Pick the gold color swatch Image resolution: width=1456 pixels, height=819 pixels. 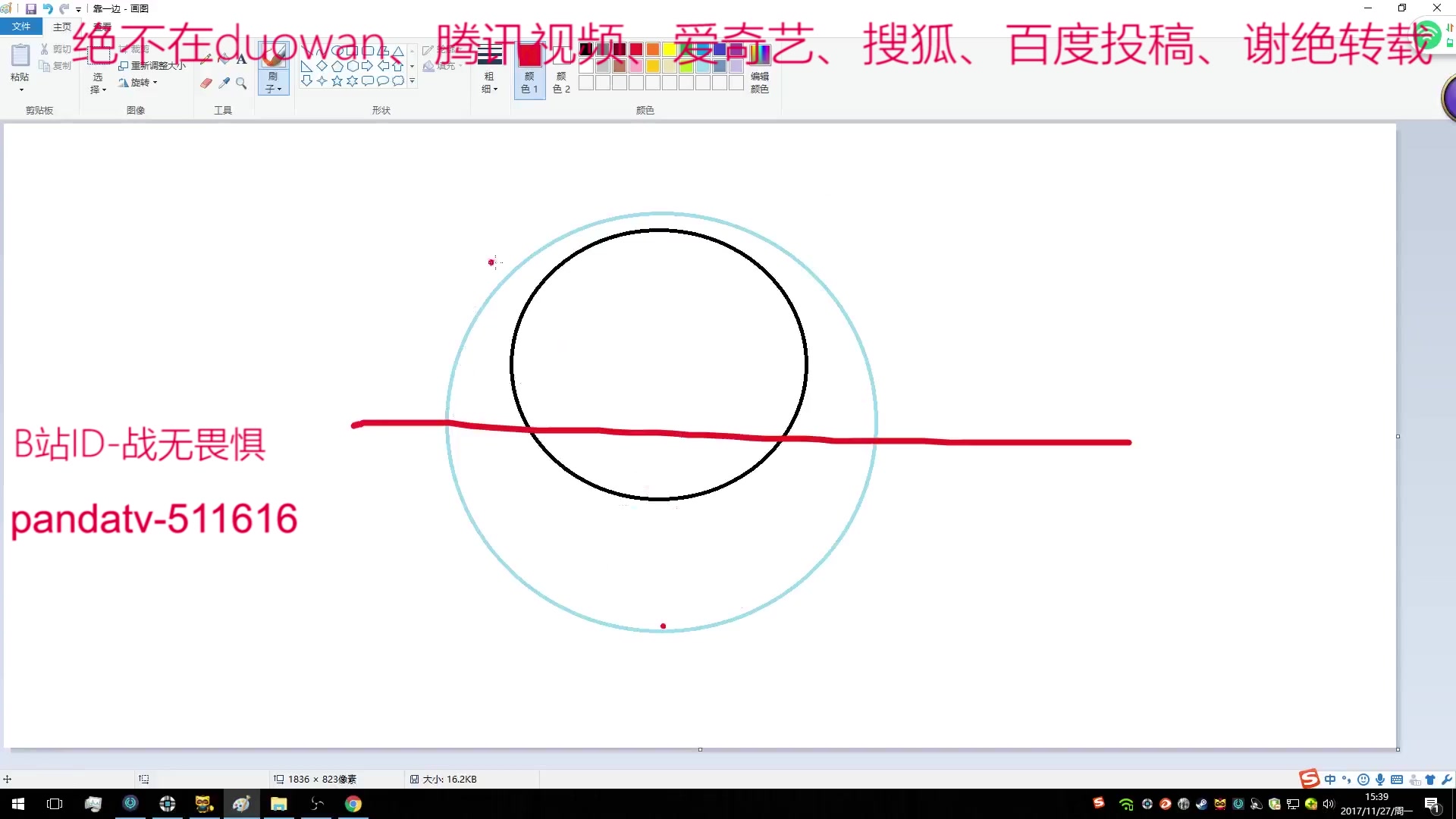pyautogui.click(x=652, y=66)
